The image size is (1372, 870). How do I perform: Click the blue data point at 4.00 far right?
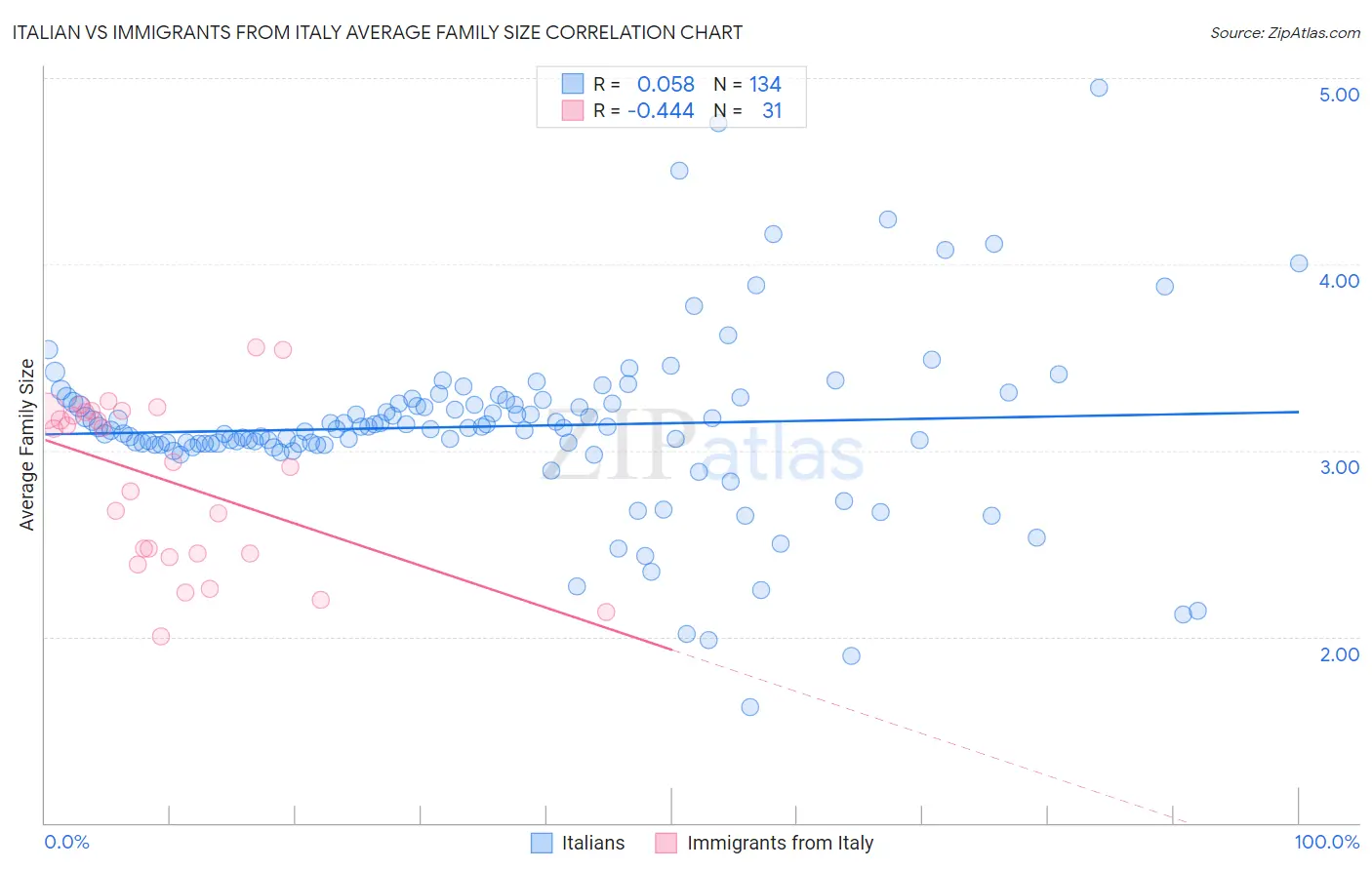pos(1299,263)
